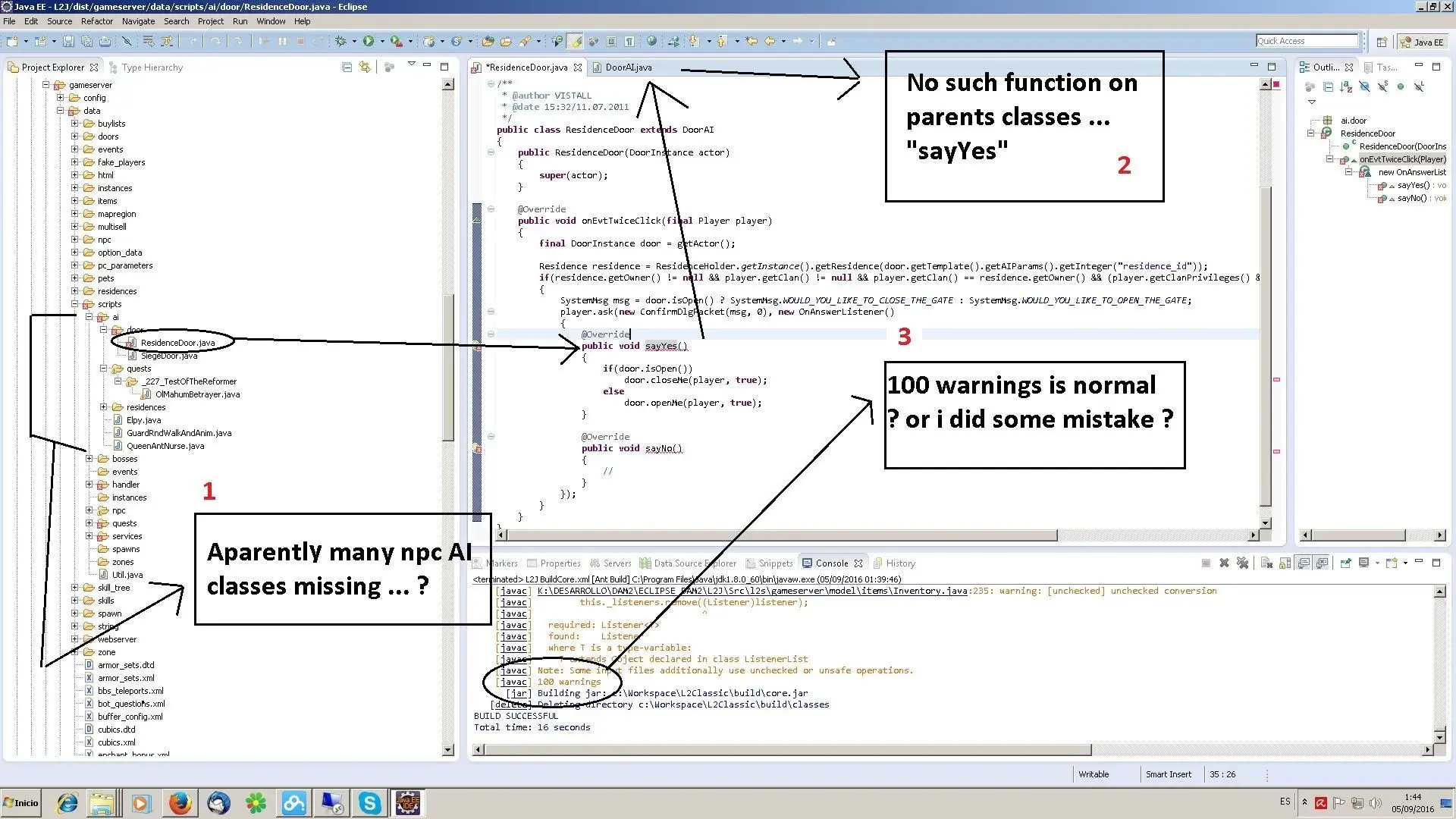Viewport: 1456px width, 819px height.
Task: Click the Print toolbar icon
Action: pos(105,41)
